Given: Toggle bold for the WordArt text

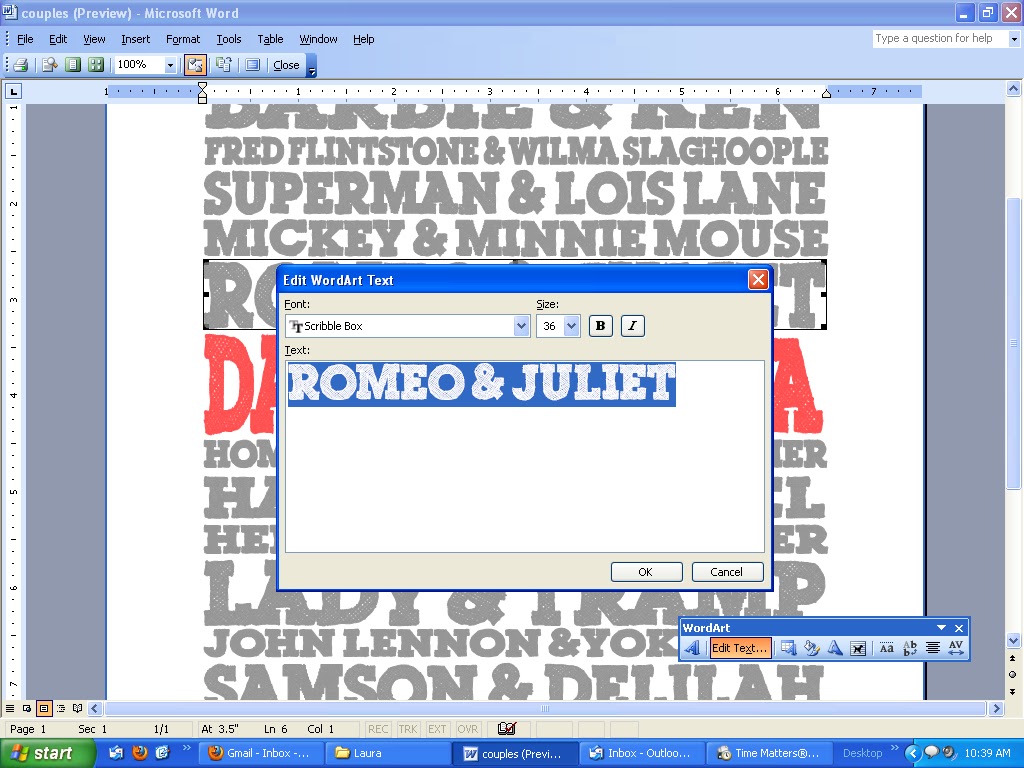Looking at the screenshot, I should click(x=600, y=326).
